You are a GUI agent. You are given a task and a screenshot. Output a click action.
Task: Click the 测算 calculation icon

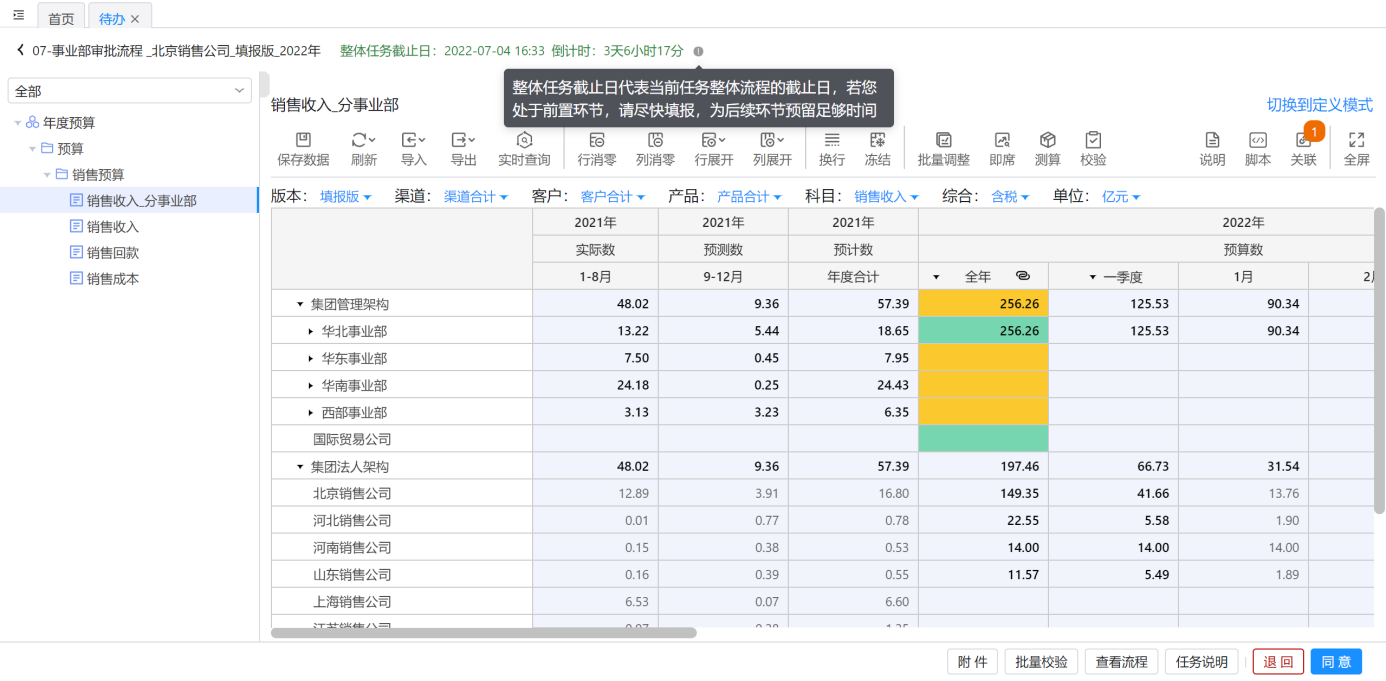(1047, 141)
